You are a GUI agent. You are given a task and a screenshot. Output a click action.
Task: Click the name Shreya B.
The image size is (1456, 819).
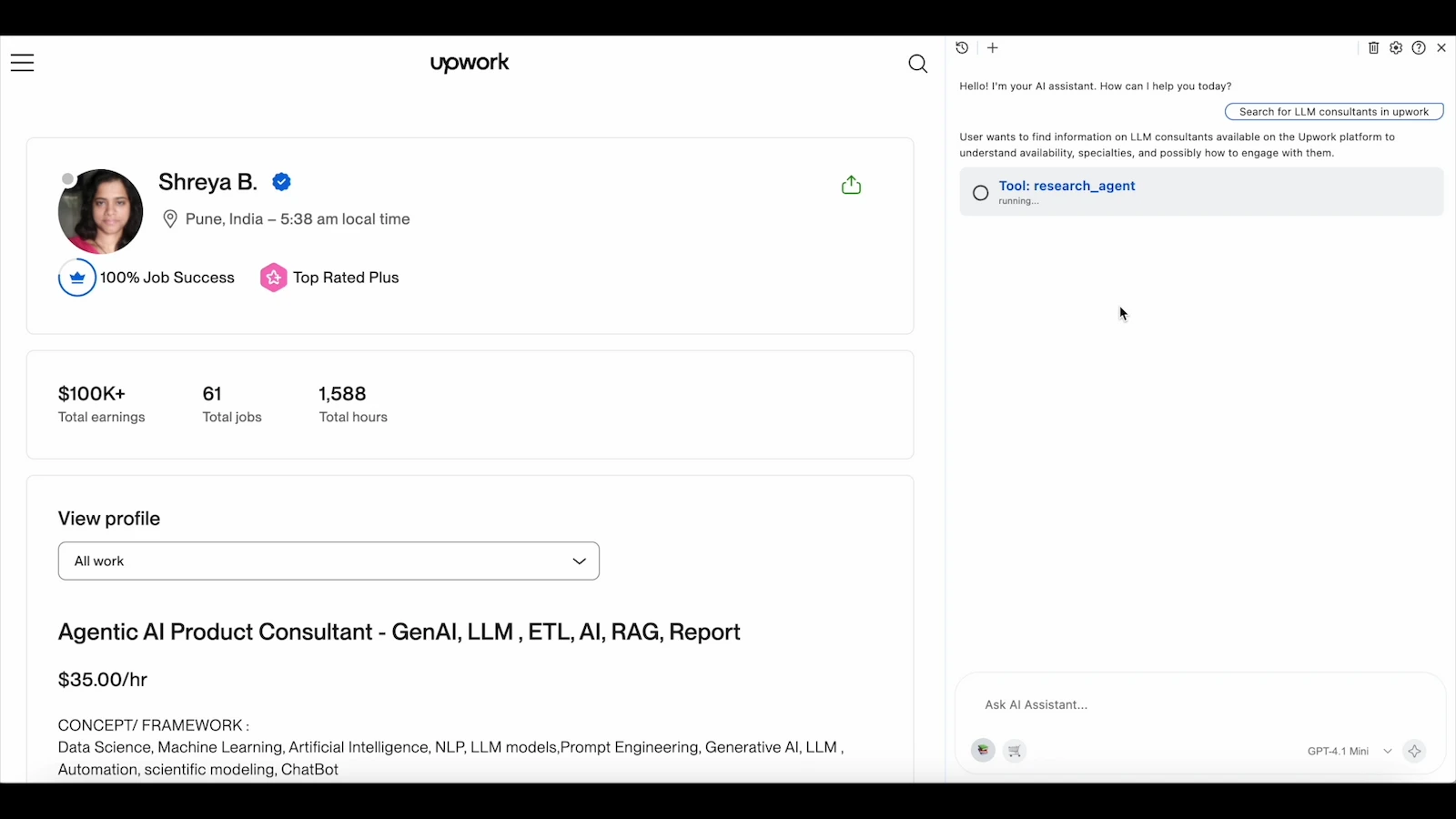point(207,182)
